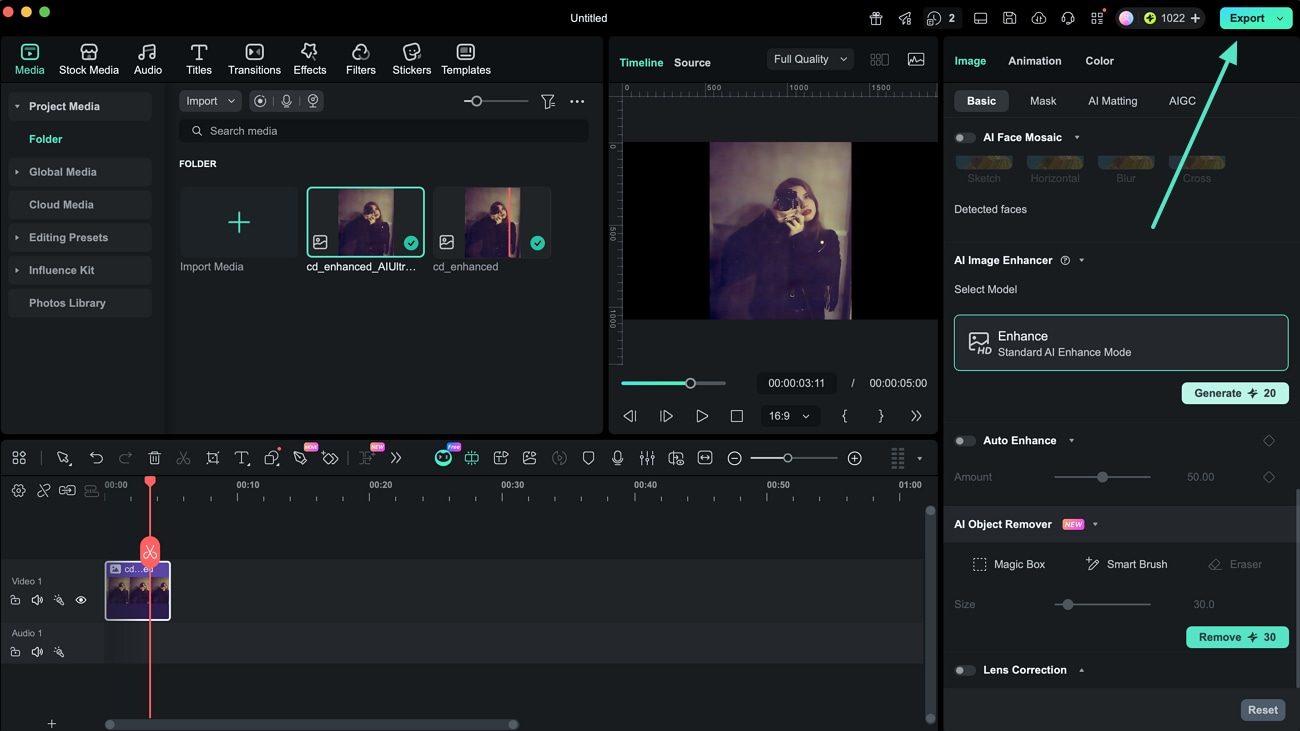The height and width of the screenshot is (731, 1300).
Task: Open the Transitions library
Action: (x=254, y=59)
